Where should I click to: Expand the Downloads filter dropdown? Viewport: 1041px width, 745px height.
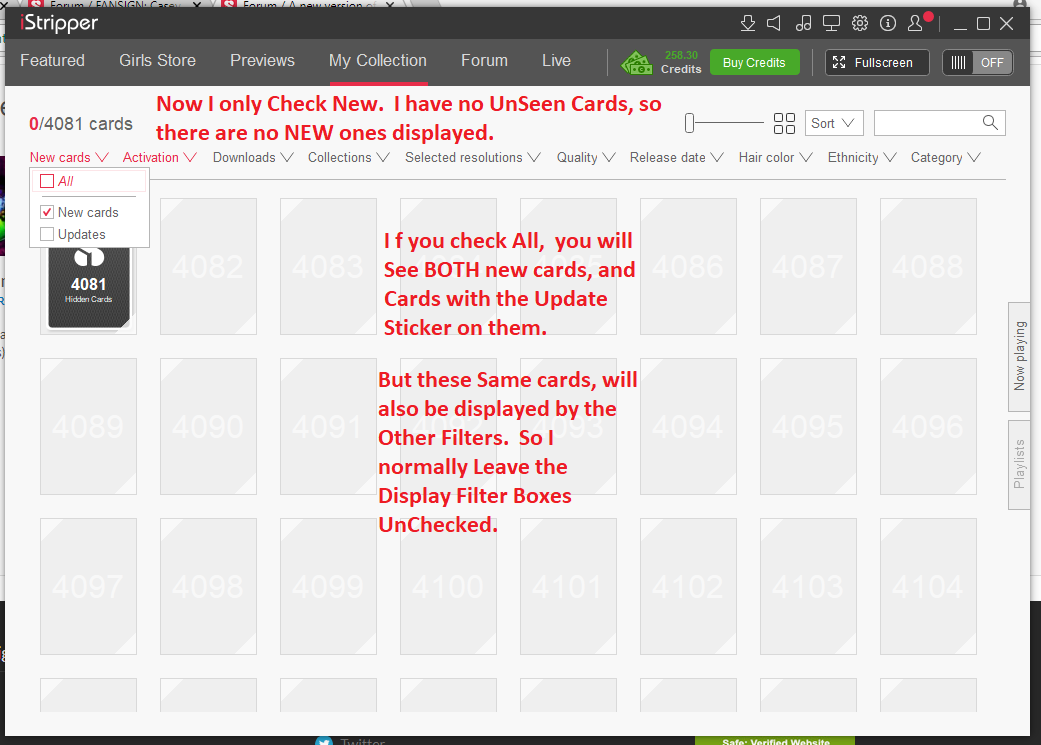point(253,158)
